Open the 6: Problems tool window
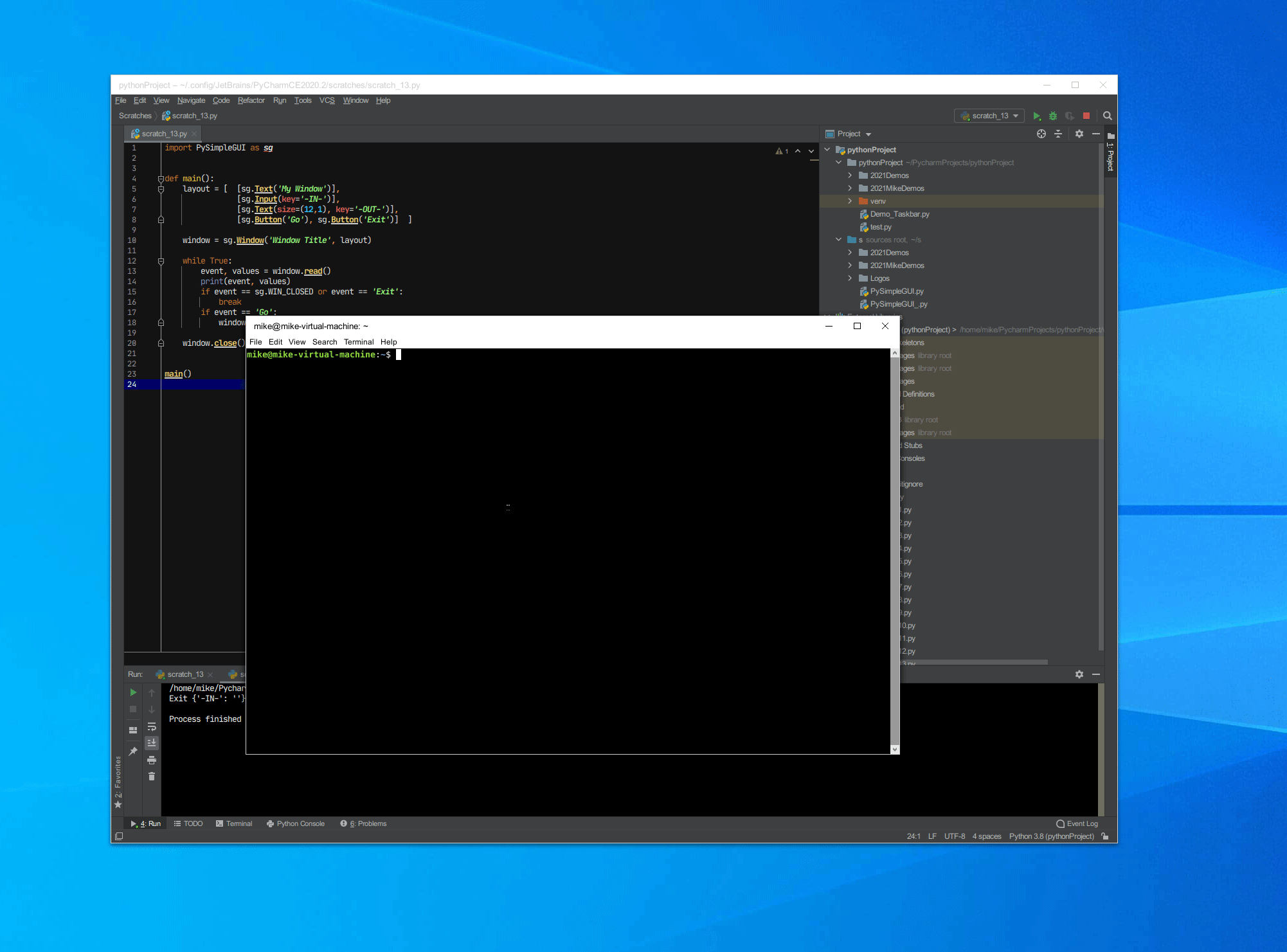The width and height of the screenshot is (1287, 952). (x=363, y=823)
